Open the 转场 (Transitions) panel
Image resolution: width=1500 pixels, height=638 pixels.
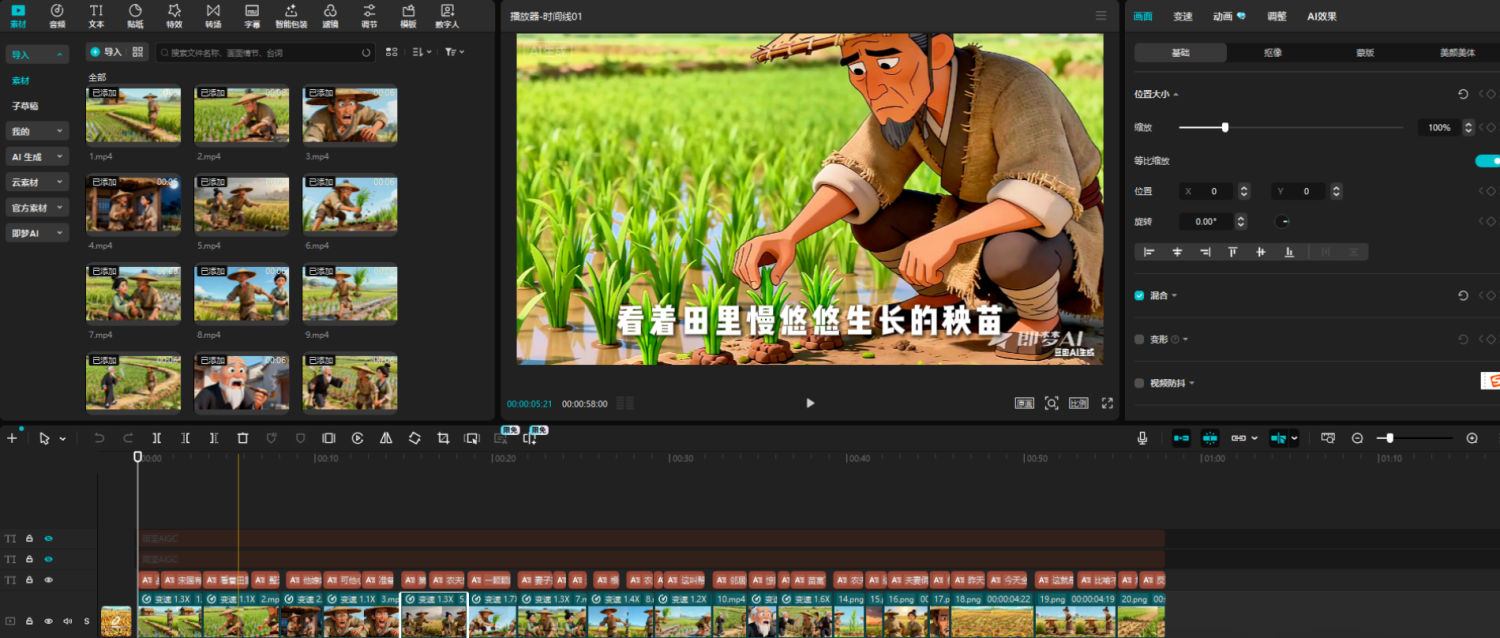coord(213,15)
